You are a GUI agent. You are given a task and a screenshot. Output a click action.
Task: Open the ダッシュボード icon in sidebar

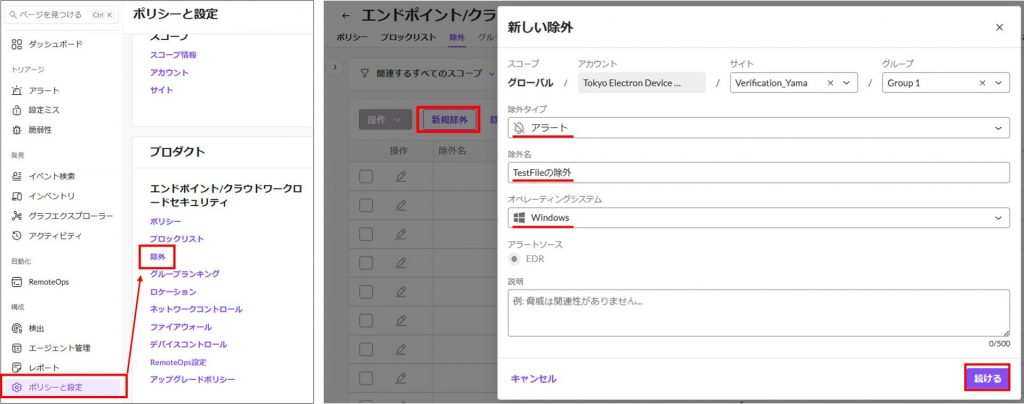17,45
